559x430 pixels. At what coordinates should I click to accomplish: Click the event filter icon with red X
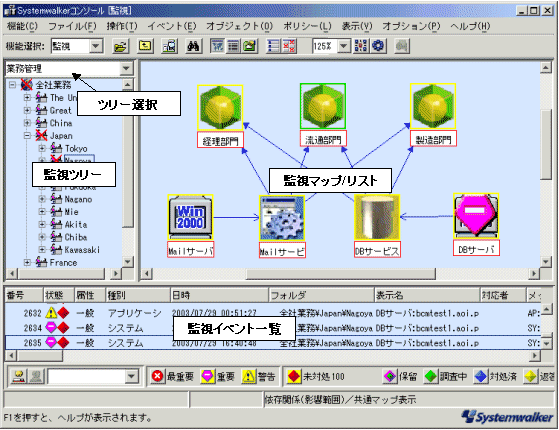tap(289, 46)
